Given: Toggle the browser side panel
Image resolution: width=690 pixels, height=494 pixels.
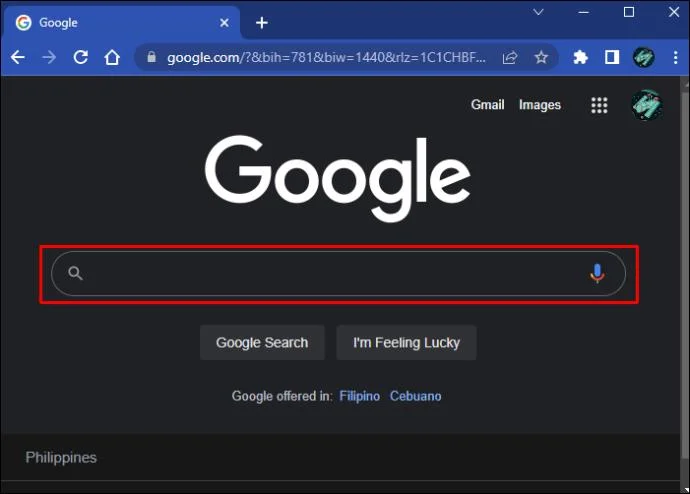Looking at the screenshot, I should coord(612,57).
